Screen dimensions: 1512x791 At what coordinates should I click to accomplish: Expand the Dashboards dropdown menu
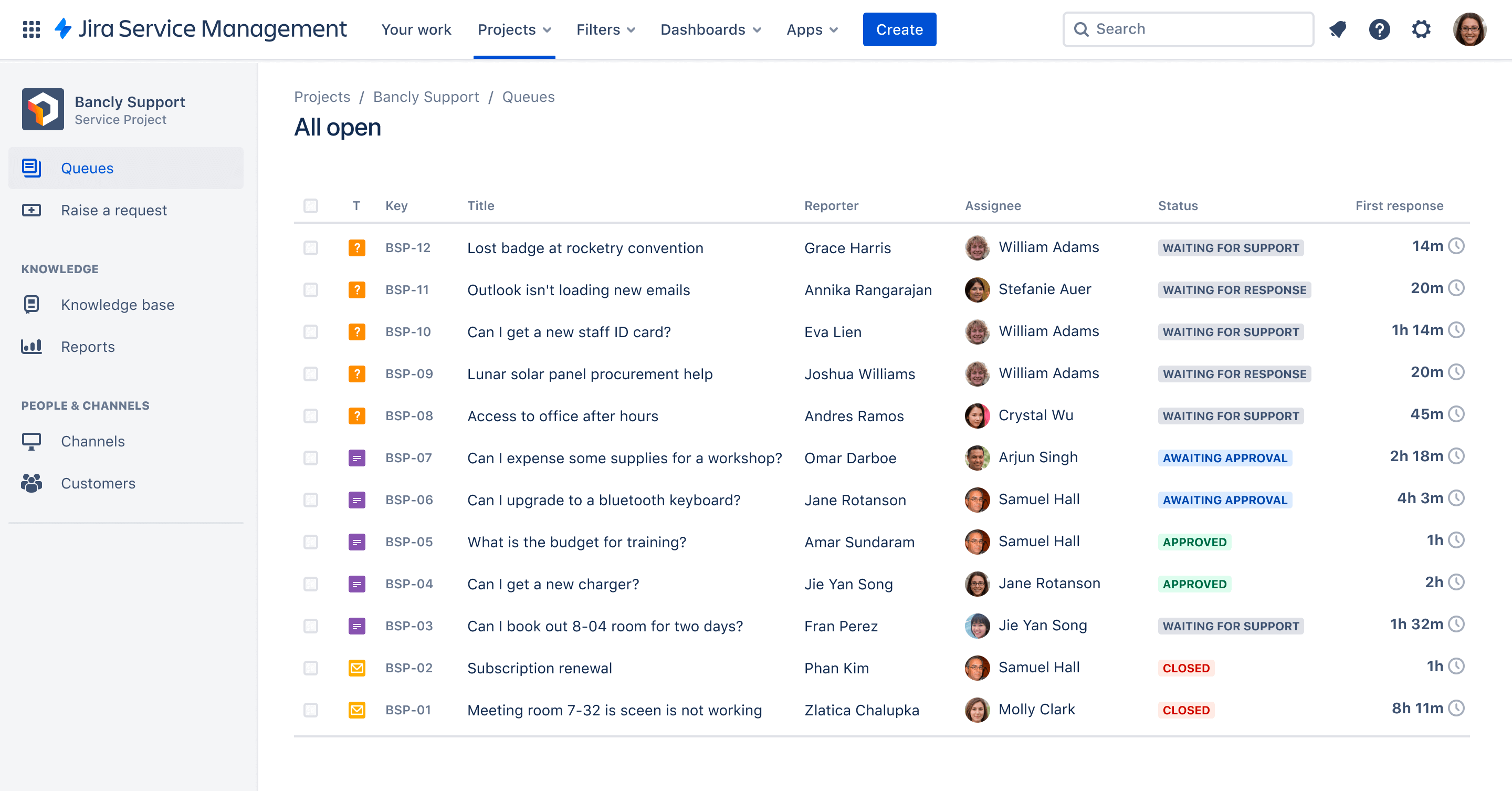[710, 29]
